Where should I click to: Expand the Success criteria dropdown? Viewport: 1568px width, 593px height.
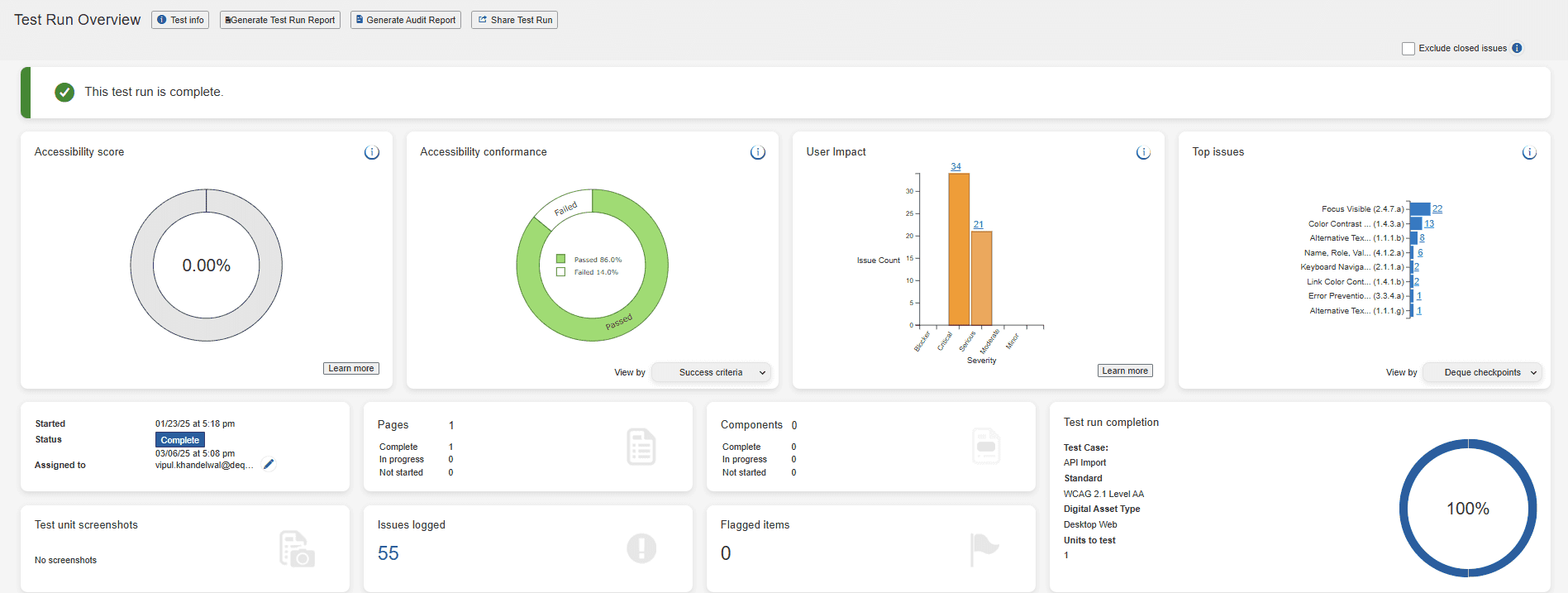point(712,372)
